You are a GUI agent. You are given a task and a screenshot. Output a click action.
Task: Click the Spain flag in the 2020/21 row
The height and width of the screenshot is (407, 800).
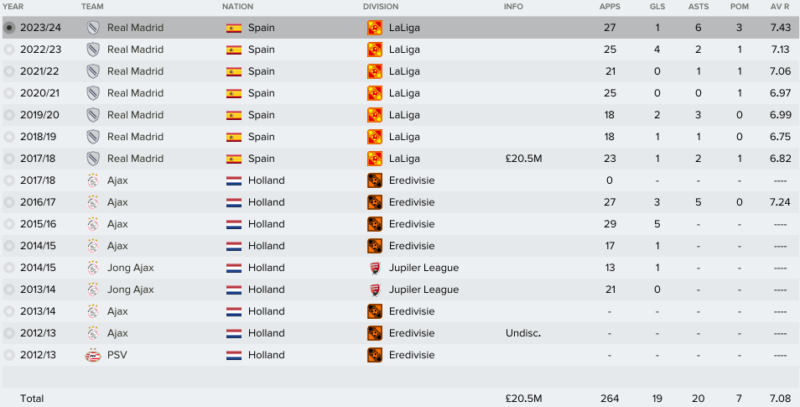234,93
